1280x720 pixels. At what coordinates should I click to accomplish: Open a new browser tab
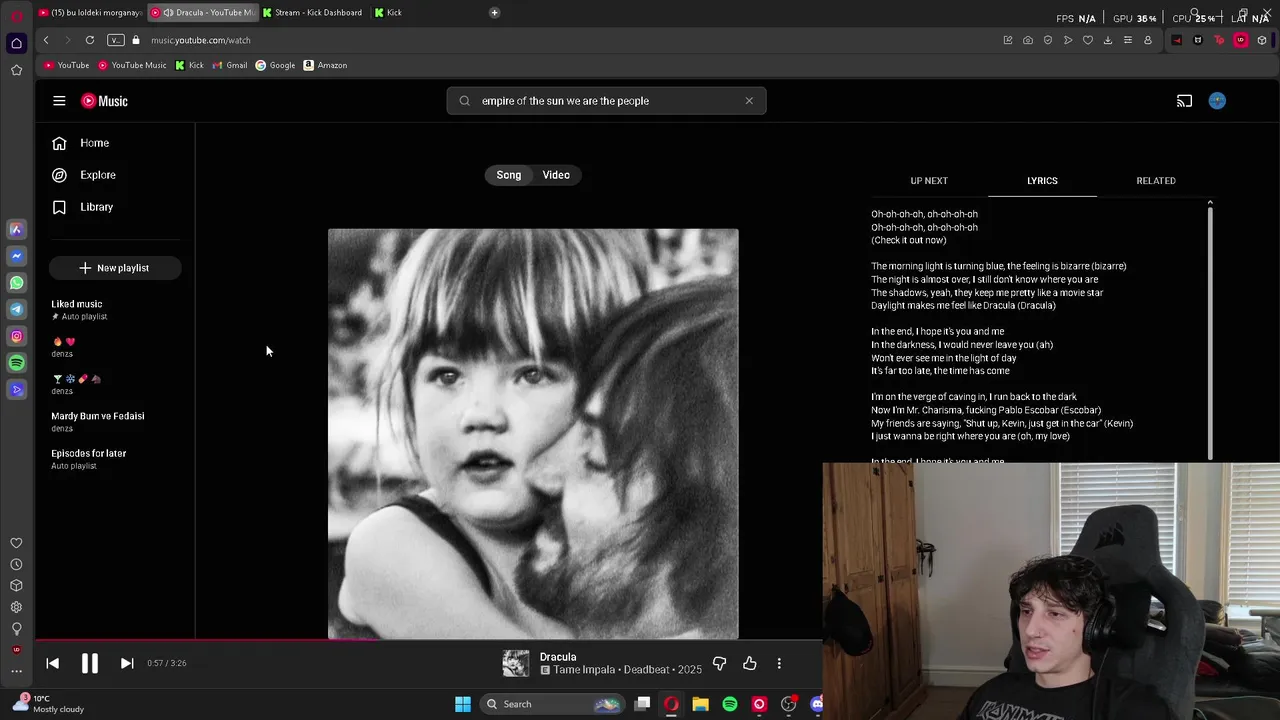point(494,13)
